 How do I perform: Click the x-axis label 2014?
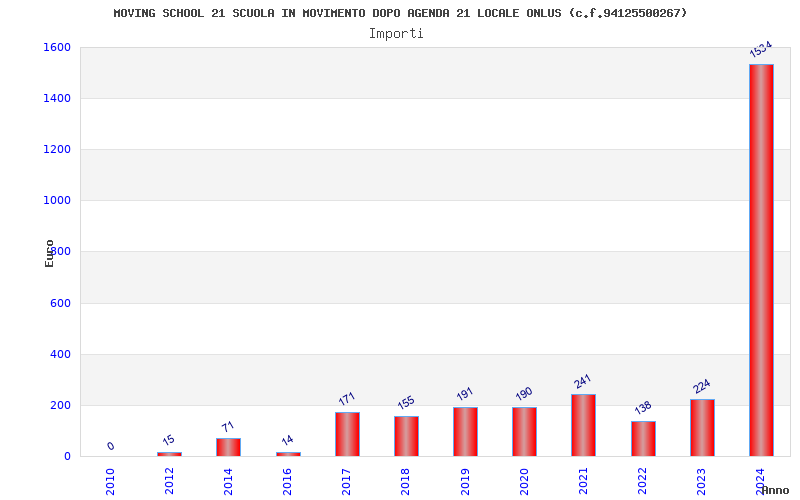coord(228,481)
